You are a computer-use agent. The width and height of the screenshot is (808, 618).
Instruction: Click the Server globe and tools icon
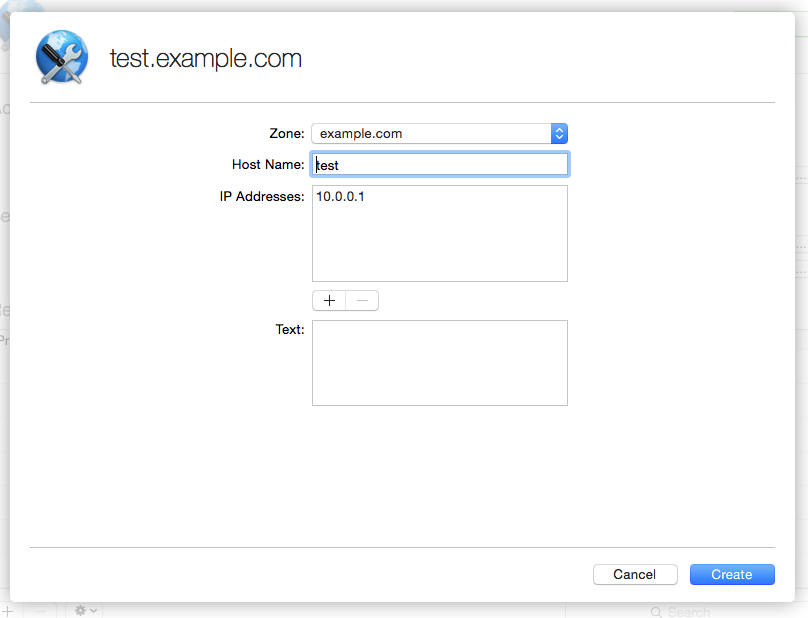pos(62,57)
